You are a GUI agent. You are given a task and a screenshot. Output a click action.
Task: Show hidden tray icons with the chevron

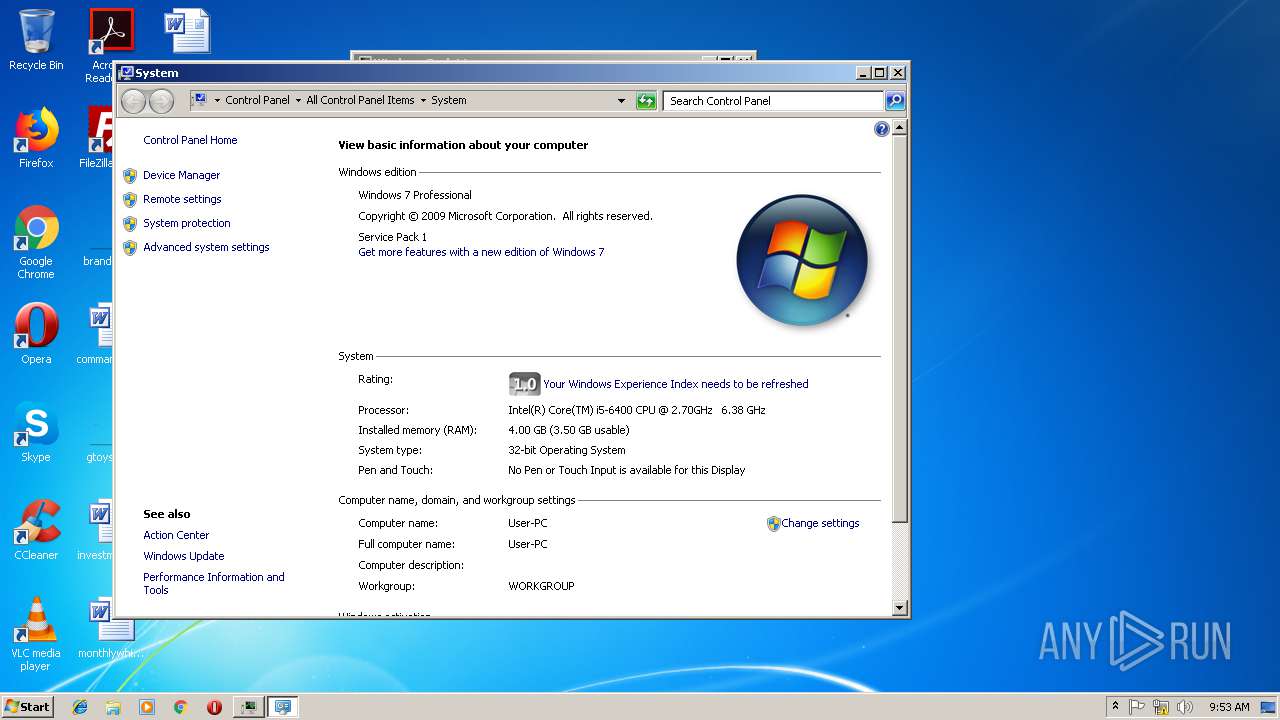pyautogui.click(x=1115, y=707)
